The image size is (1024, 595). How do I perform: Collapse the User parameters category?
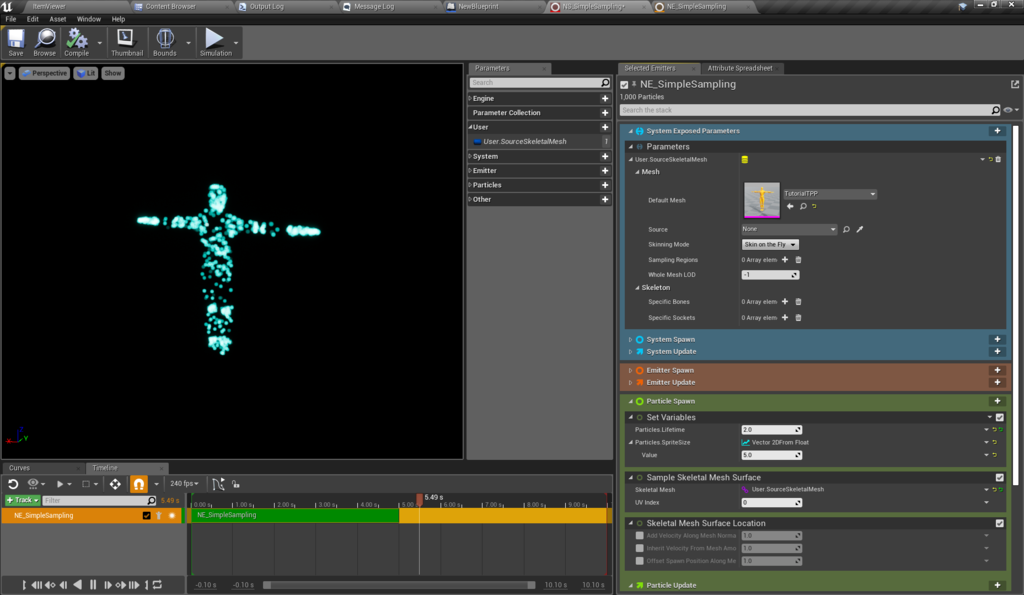point(470,127)
